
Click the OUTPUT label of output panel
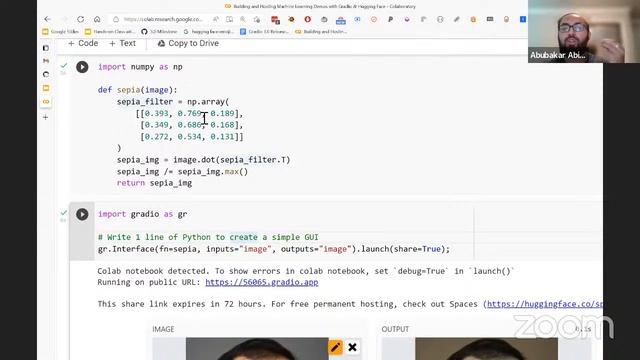click(395, 329)
